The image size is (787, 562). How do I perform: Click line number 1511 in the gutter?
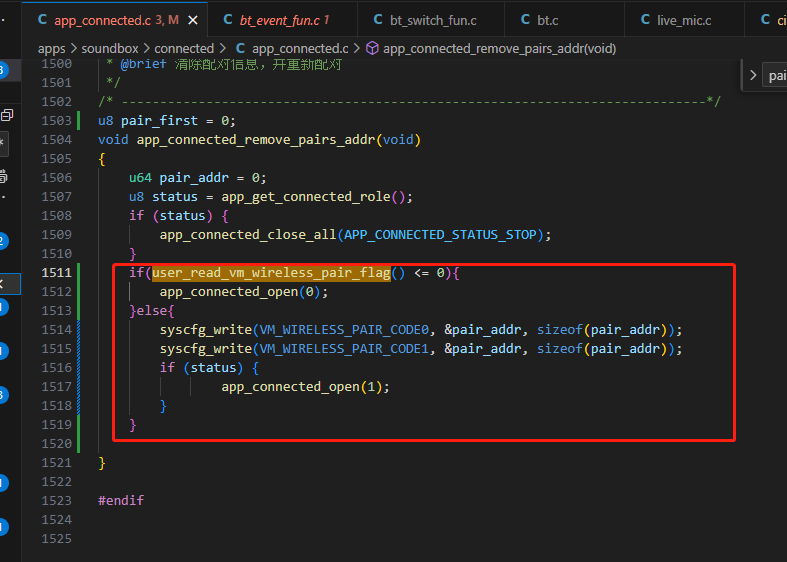coord(56,272)
